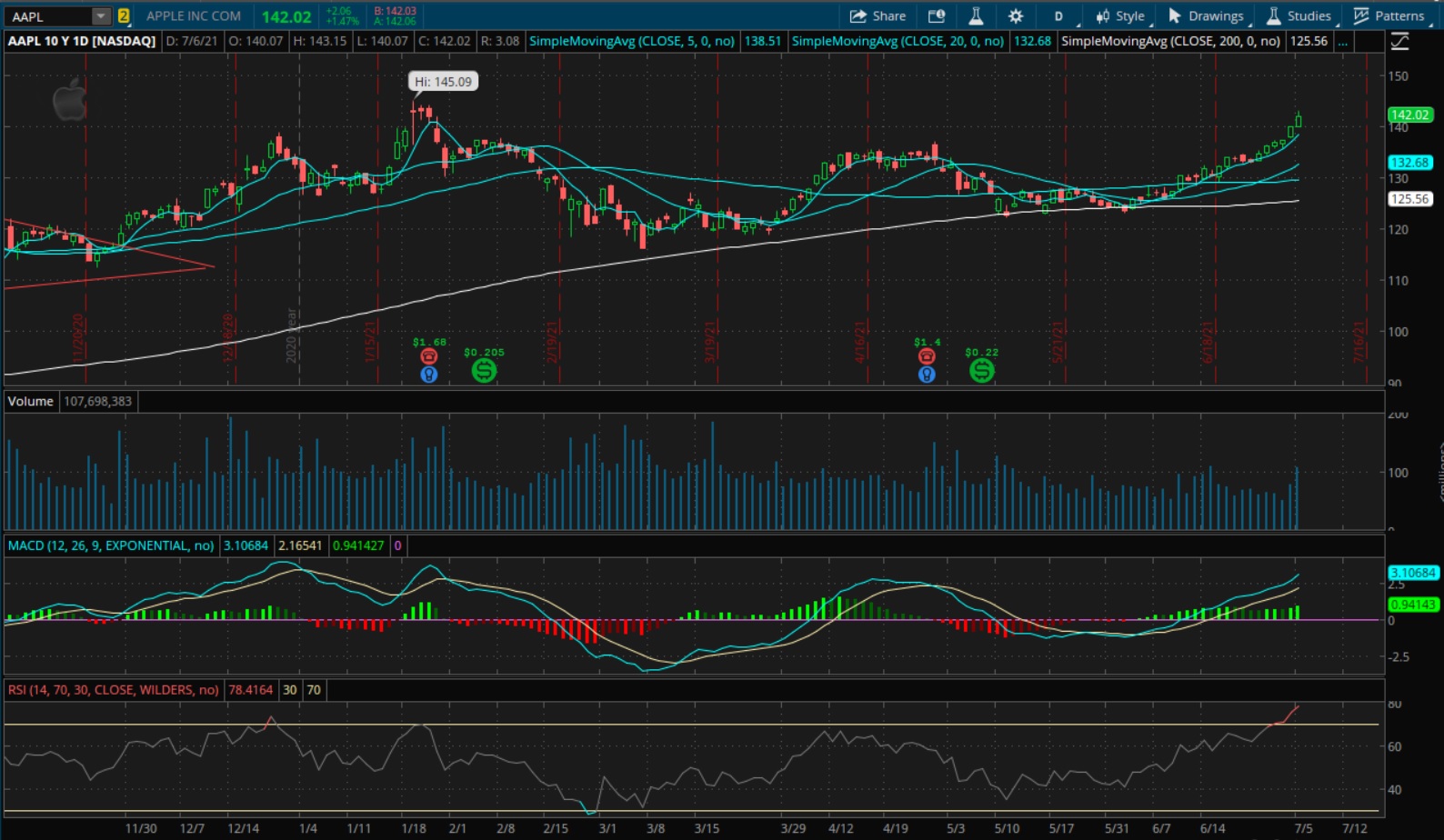The height and width of the screenshot is (840, 1444).
Task: Click the MACD histogram value 0.941427
Action: 358,545
